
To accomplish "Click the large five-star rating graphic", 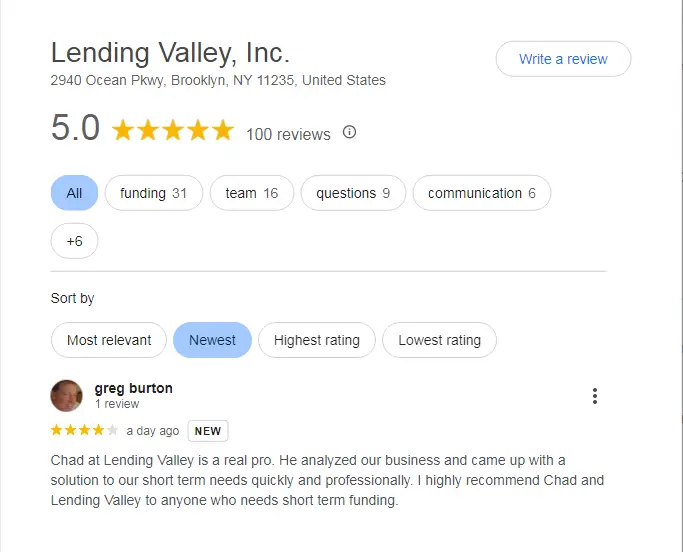I will pyautogui.click(x=173, y=131).
